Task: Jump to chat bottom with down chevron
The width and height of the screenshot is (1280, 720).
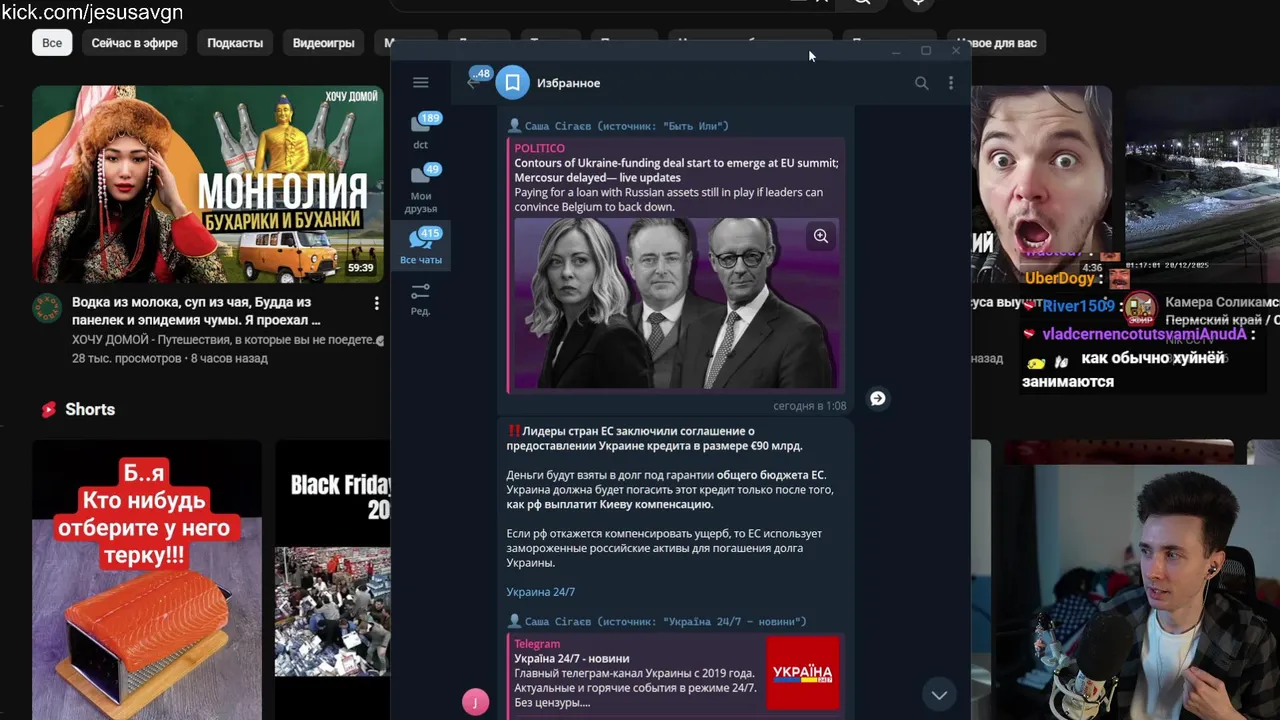Action: click(x=938, y=694)
